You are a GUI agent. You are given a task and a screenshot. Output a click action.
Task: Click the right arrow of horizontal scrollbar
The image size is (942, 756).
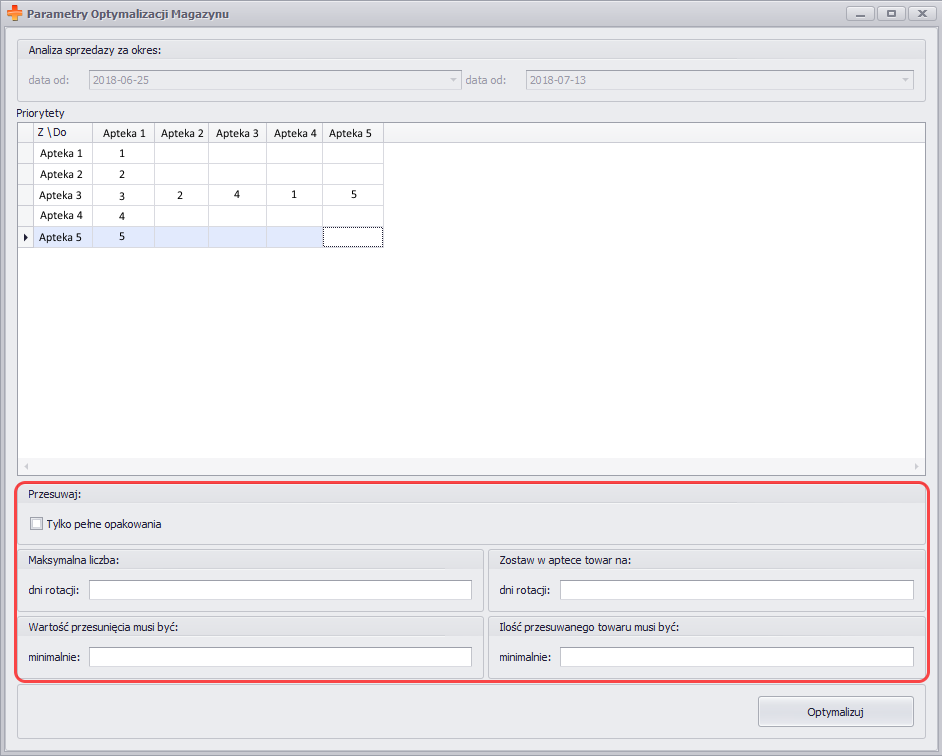[x=916, y=467]
